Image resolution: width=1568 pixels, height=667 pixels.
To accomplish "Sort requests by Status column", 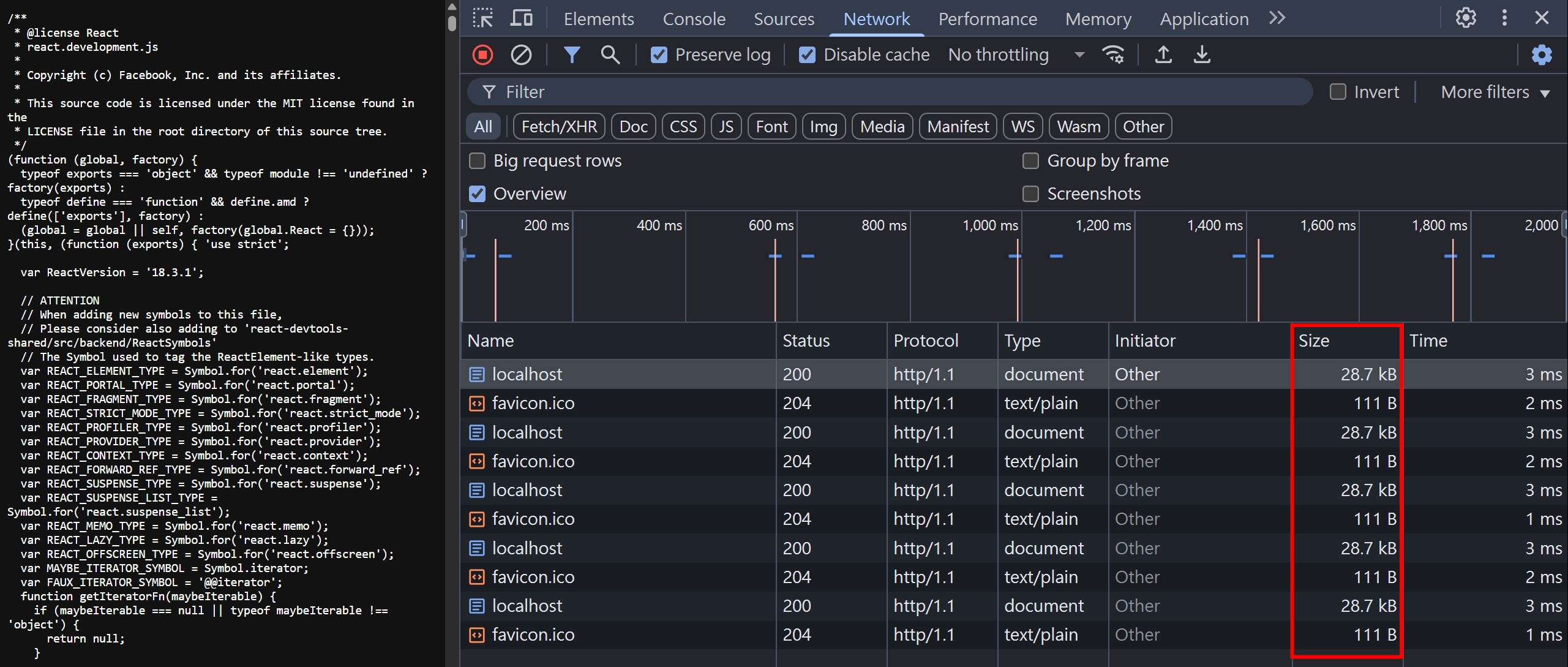I will [831, 341].
